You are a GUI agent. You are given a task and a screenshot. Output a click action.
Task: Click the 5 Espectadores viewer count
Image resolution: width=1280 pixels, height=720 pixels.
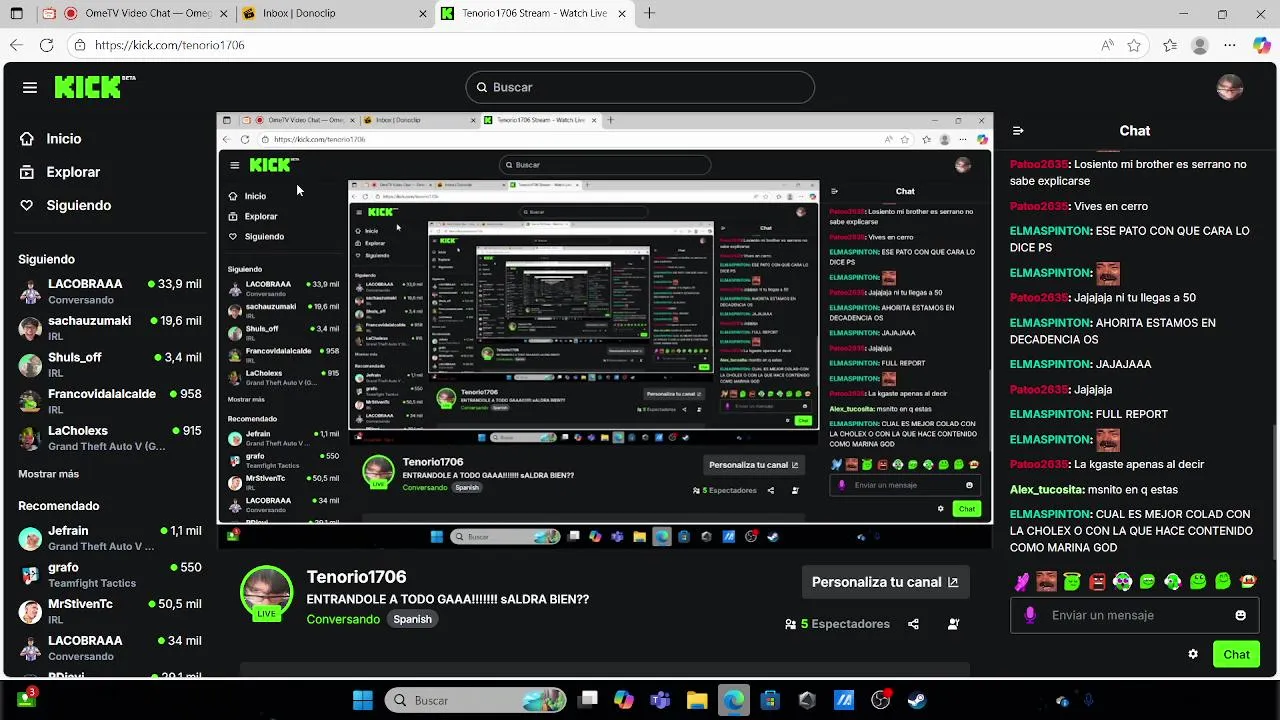click(837, 624)
